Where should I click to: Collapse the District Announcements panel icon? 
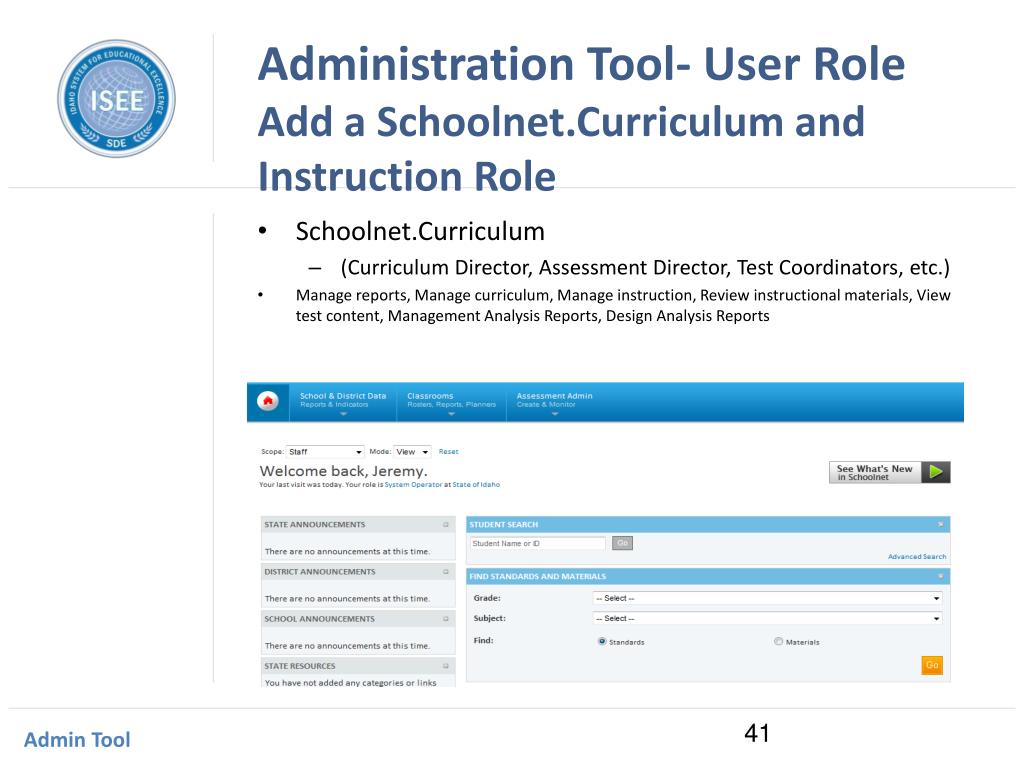[x=446, y=571]
